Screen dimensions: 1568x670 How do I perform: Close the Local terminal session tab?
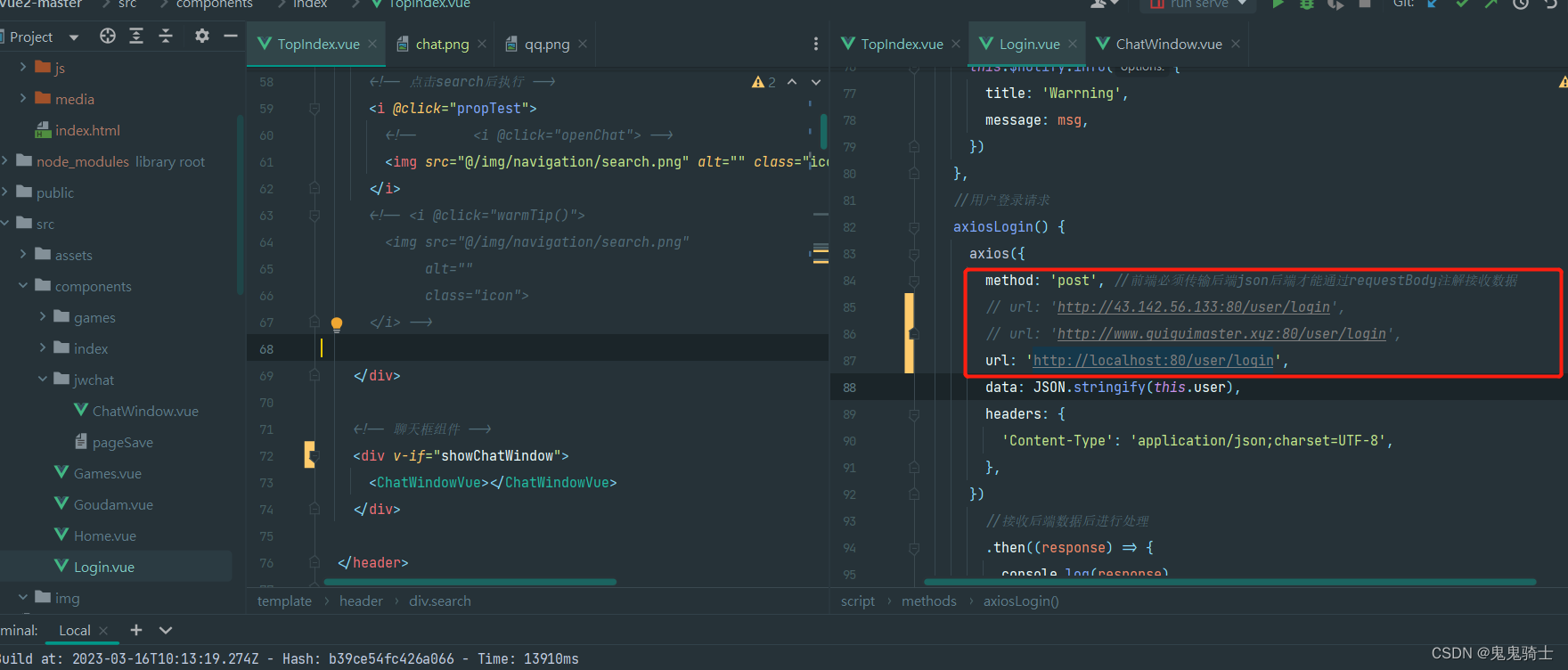(103, 631)
